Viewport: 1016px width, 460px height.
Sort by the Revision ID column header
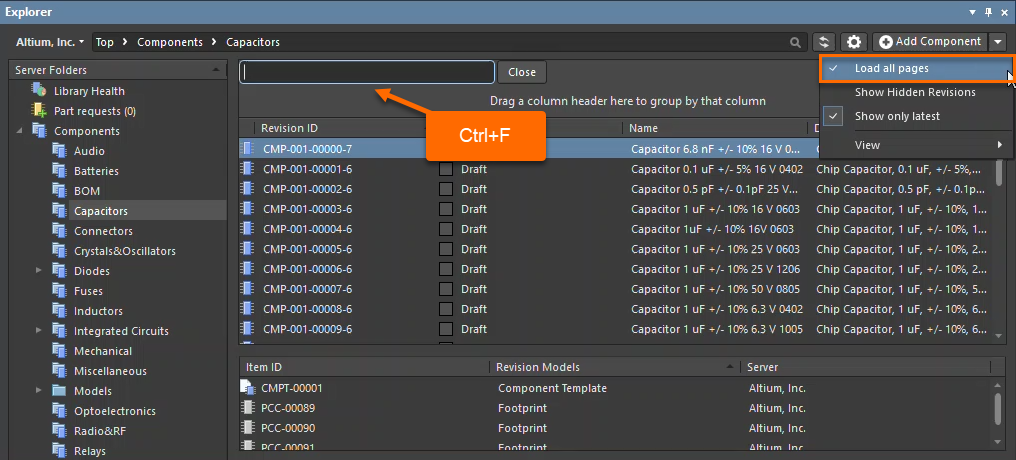click(x=289, y=128)
